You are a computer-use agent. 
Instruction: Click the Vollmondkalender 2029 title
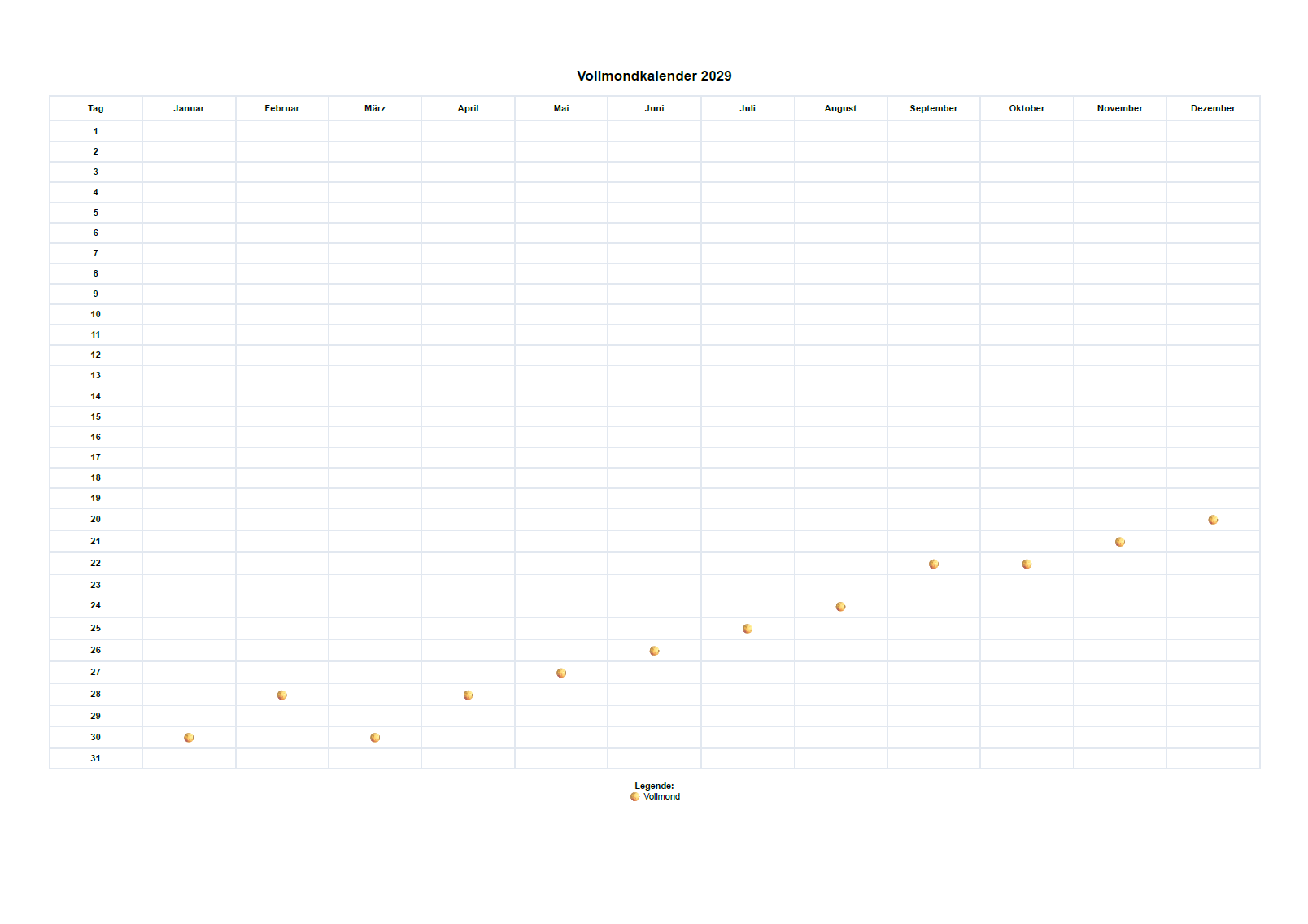654,76
